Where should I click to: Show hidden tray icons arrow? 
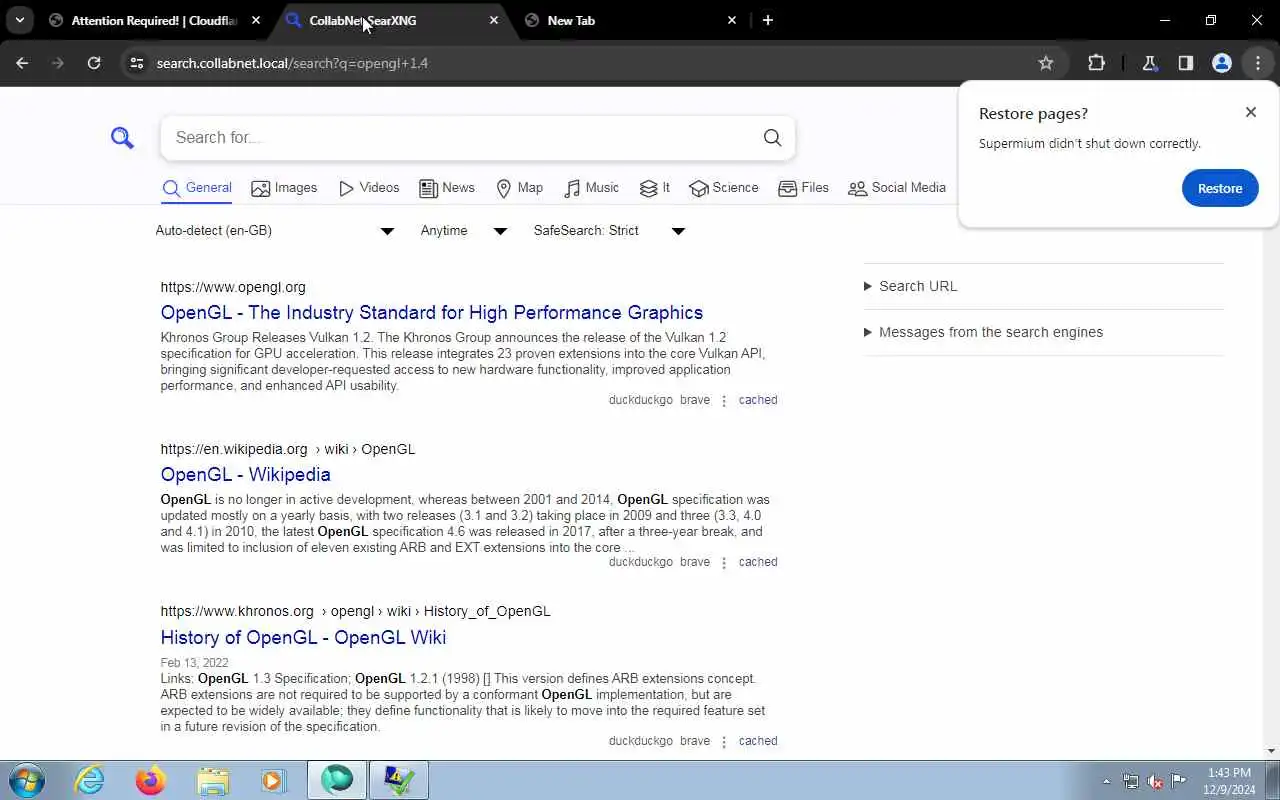pos(1106,781)
